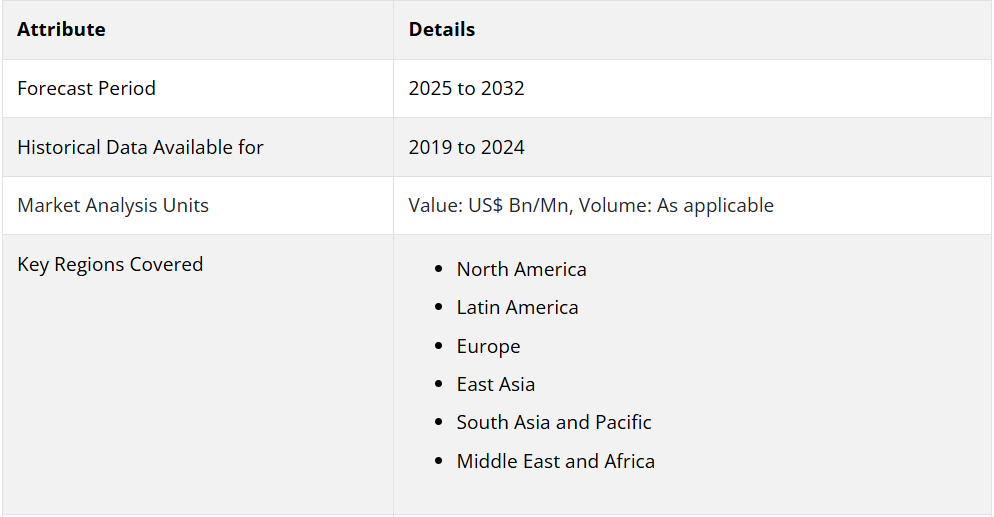Select the Key Regions Covered label
This screenshot has width=994, height=517.
pos(110,264)
